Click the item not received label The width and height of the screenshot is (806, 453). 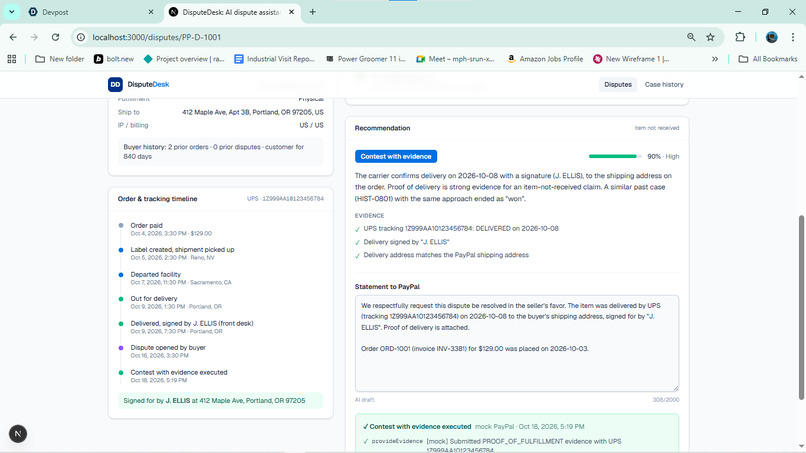click(656, 128)
